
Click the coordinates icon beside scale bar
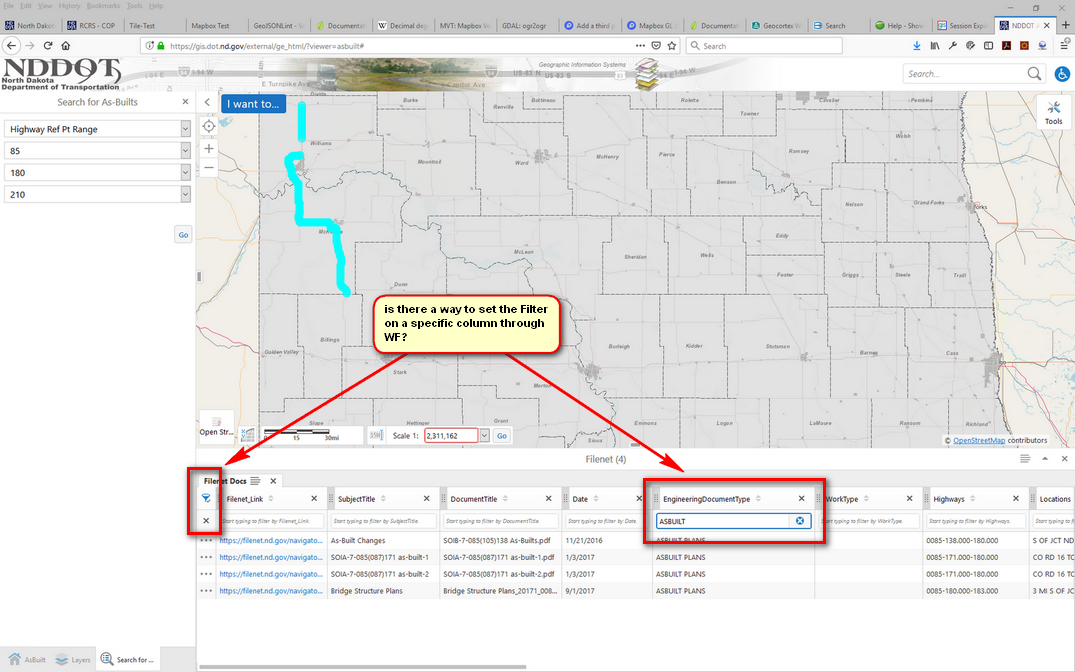(247, 435)
